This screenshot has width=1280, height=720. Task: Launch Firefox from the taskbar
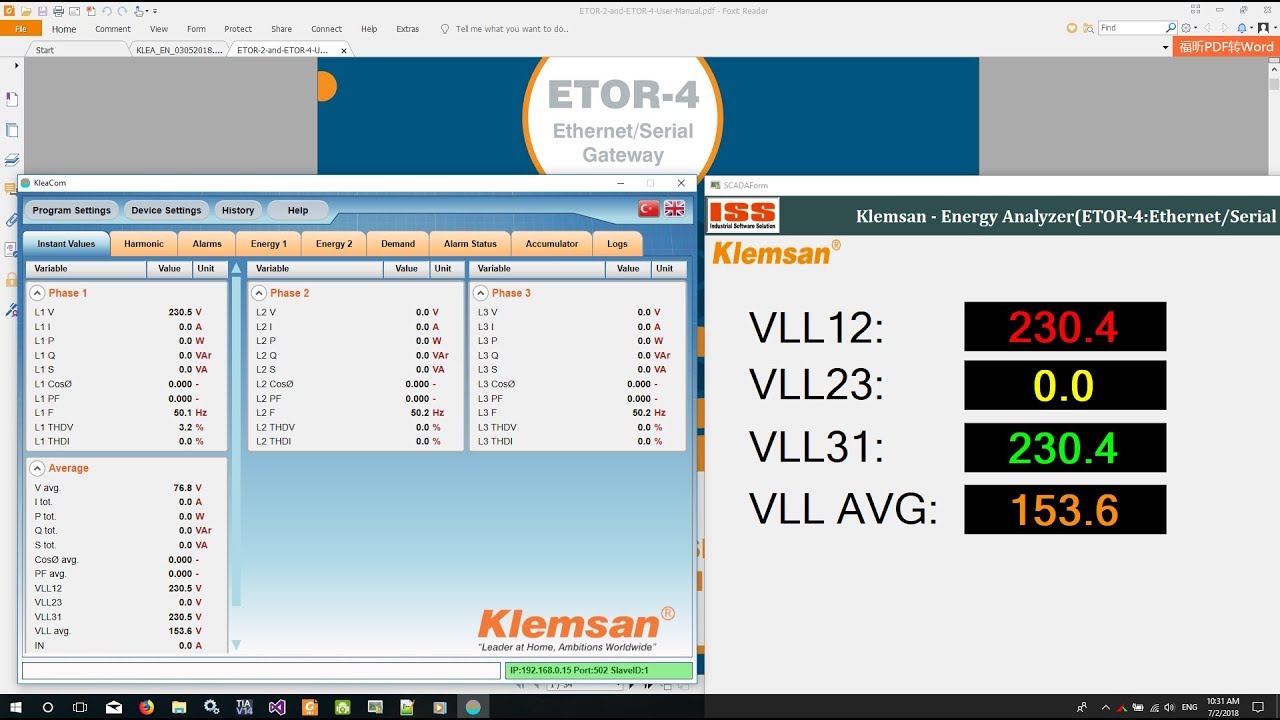(x=146, y=707)
